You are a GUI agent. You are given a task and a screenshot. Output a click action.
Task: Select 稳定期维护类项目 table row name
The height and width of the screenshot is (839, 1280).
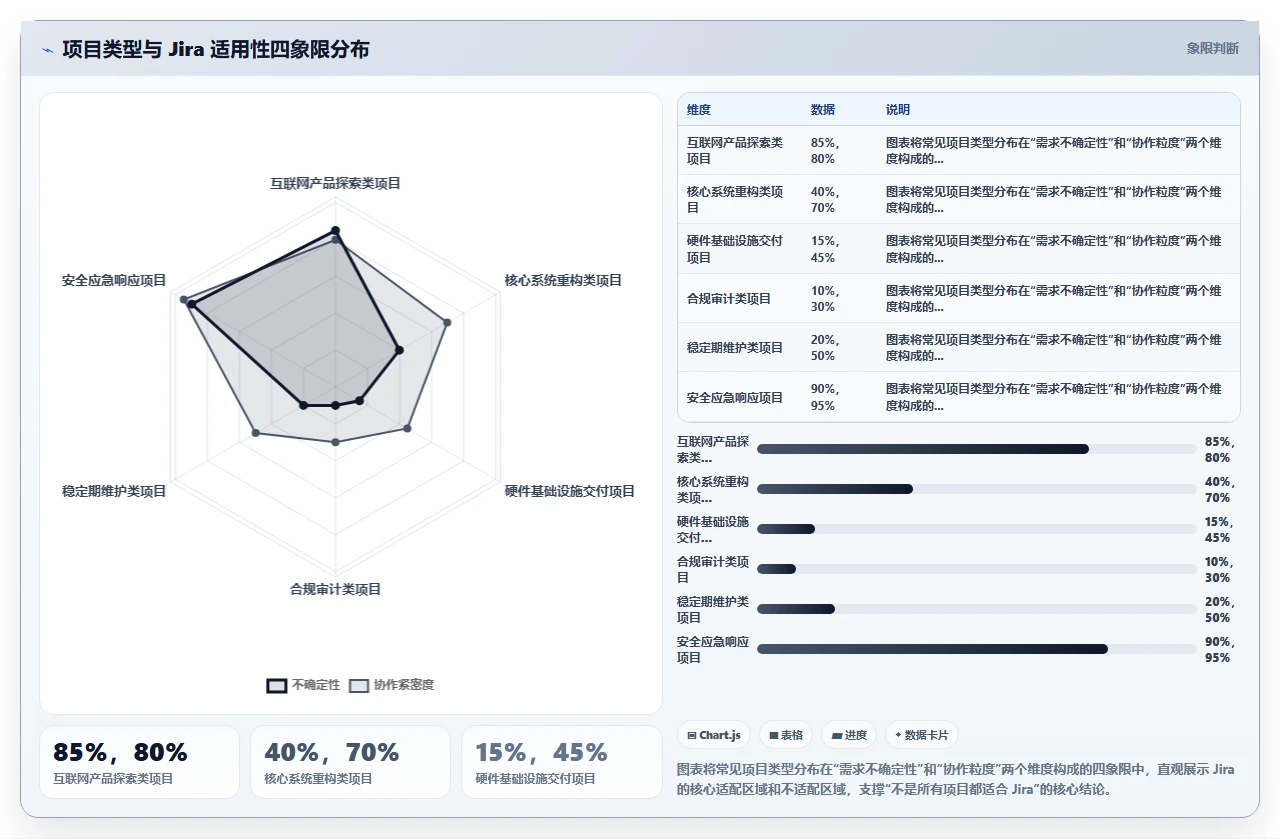pos(735,348)
